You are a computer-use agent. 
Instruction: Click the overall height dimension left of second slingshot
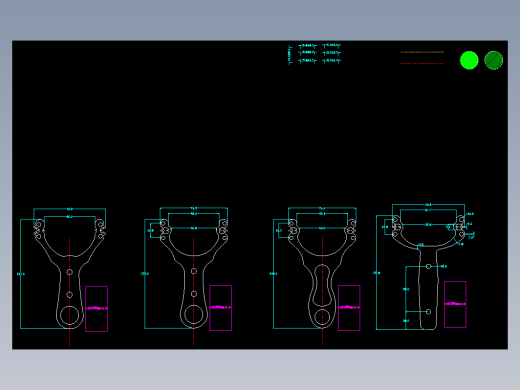tap(145, 274)
